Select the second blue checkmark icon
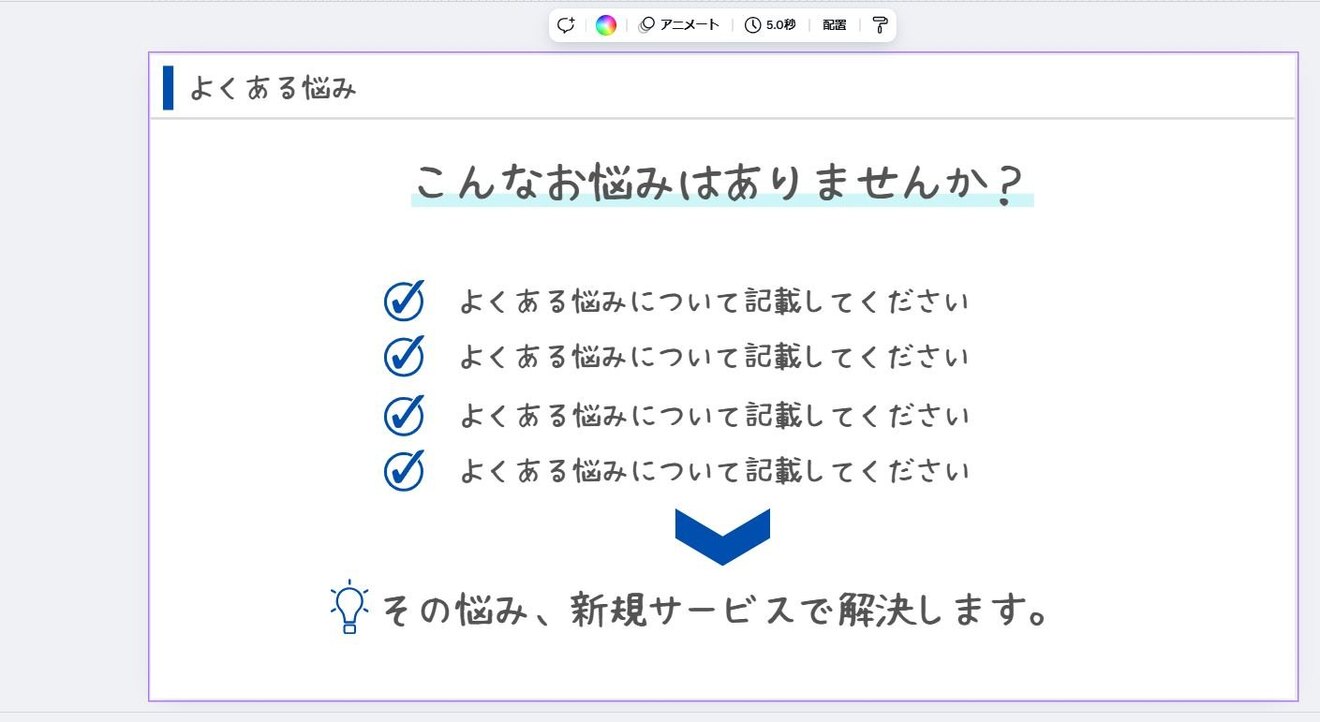1320x722 pixels. point(404,355)
